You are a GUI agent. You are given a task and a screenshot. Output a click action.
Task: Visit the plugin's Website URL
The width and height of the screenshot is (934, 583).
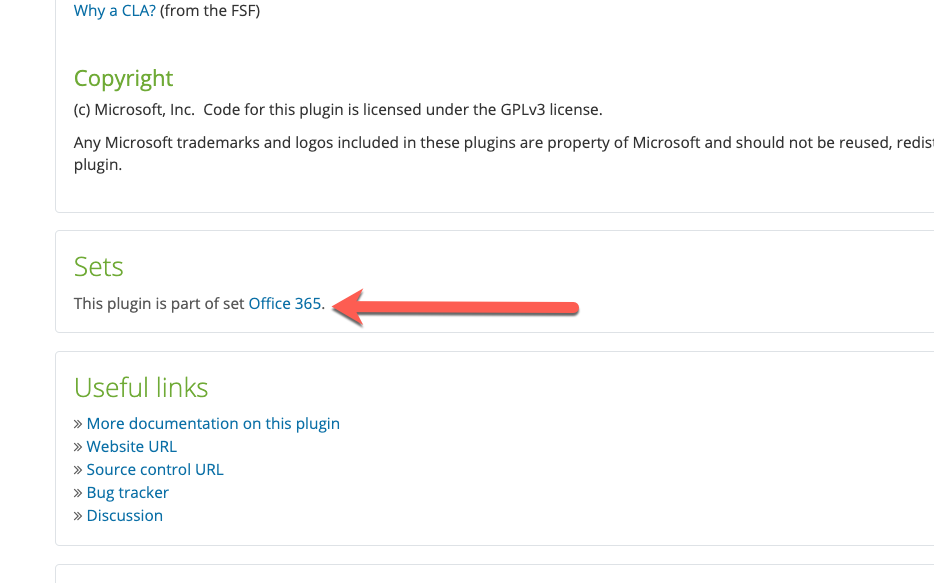click(x=131, y=446)
